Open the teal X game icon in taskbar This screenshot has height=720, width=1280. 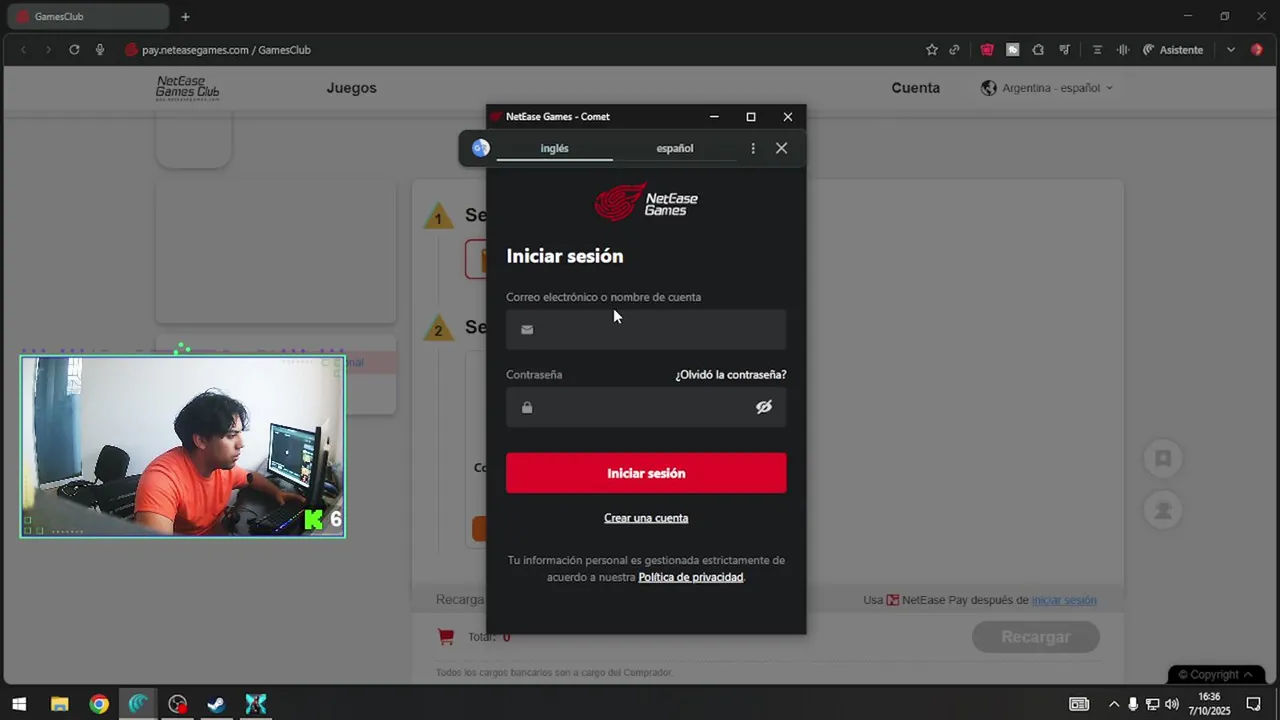[256, 704]
